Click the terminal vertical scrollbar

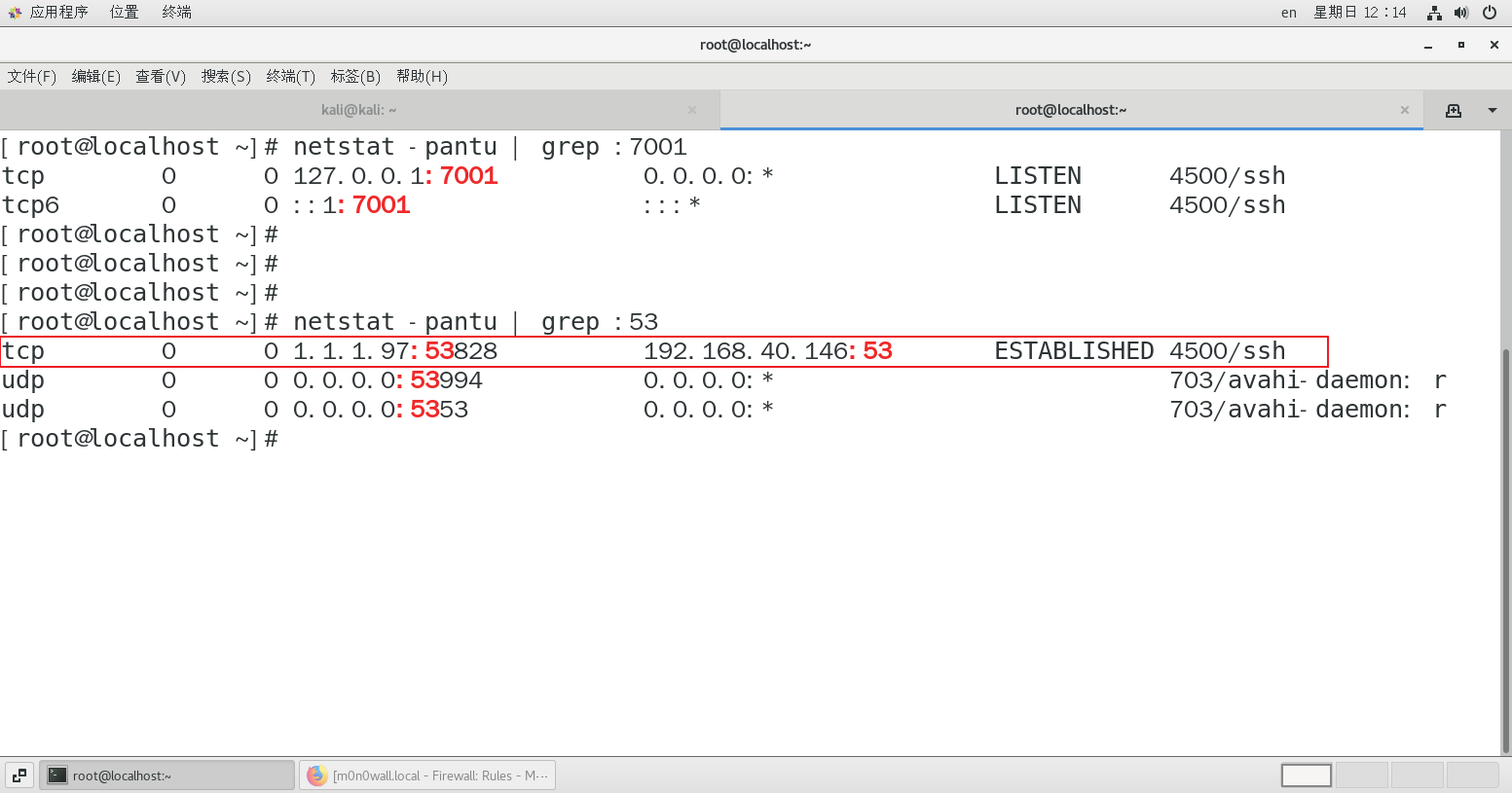tap(1506, 550)
